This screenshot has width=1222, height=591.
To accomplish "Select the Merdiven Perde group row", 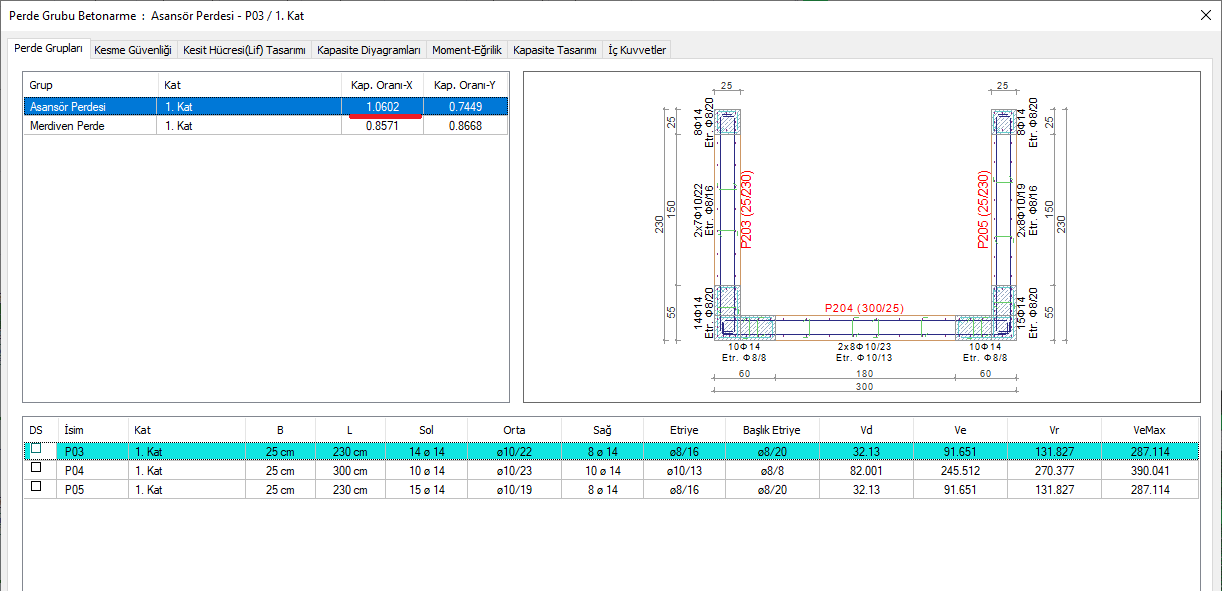I will 267,126.
